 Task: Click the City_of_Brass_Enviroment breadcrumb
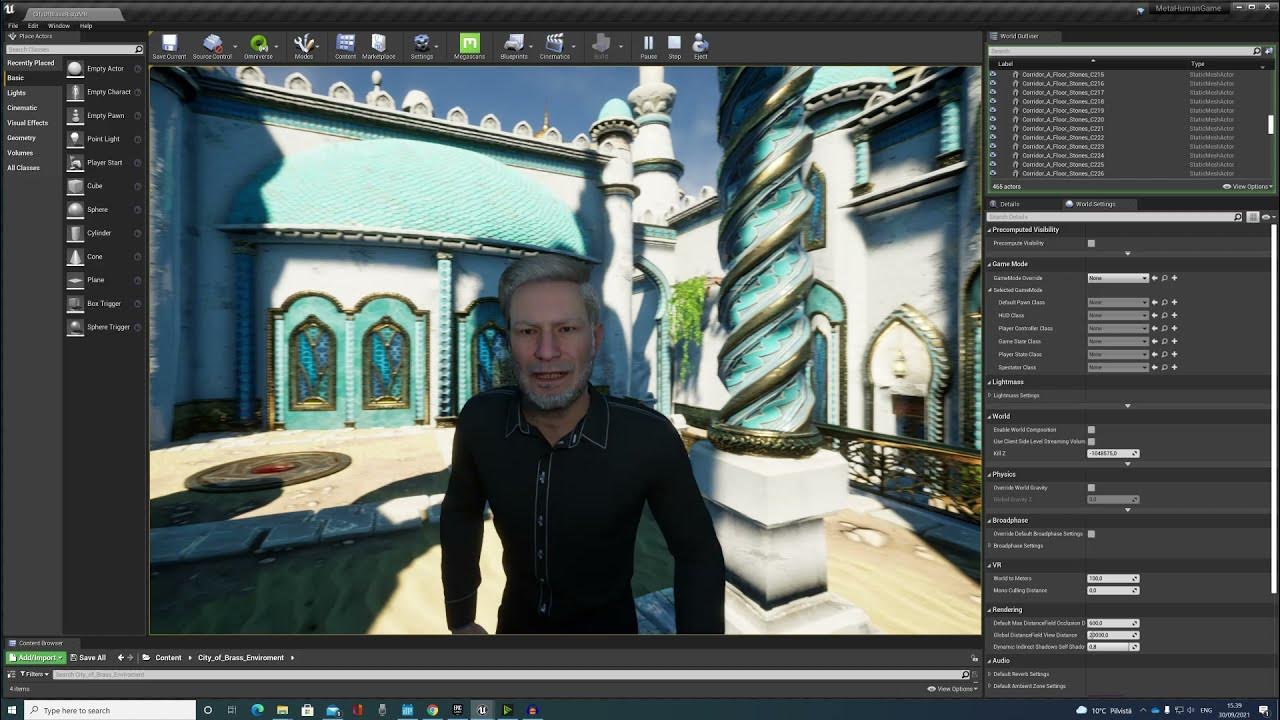tap(241, 658)
